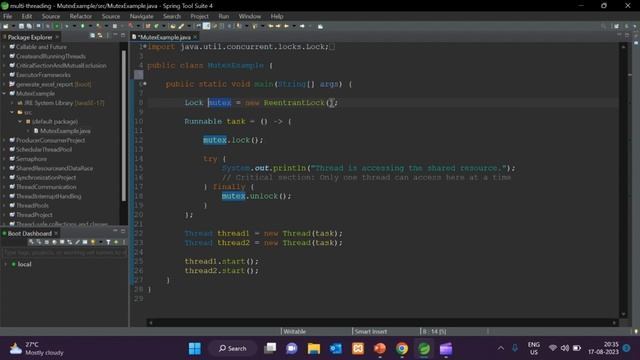Click the green Run toolbar icon
Viewport: 640px width, 360px height.
83,26
